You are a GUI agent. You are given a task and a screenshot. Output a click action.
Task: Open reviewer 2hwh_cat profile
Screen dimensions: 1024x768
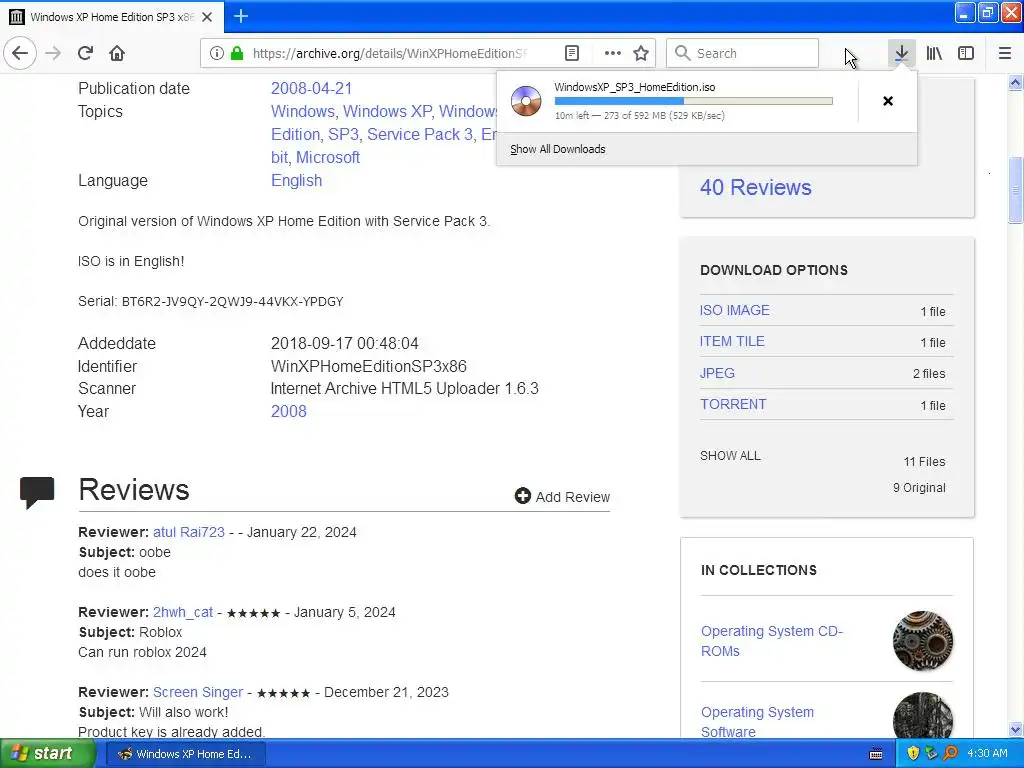183,613
